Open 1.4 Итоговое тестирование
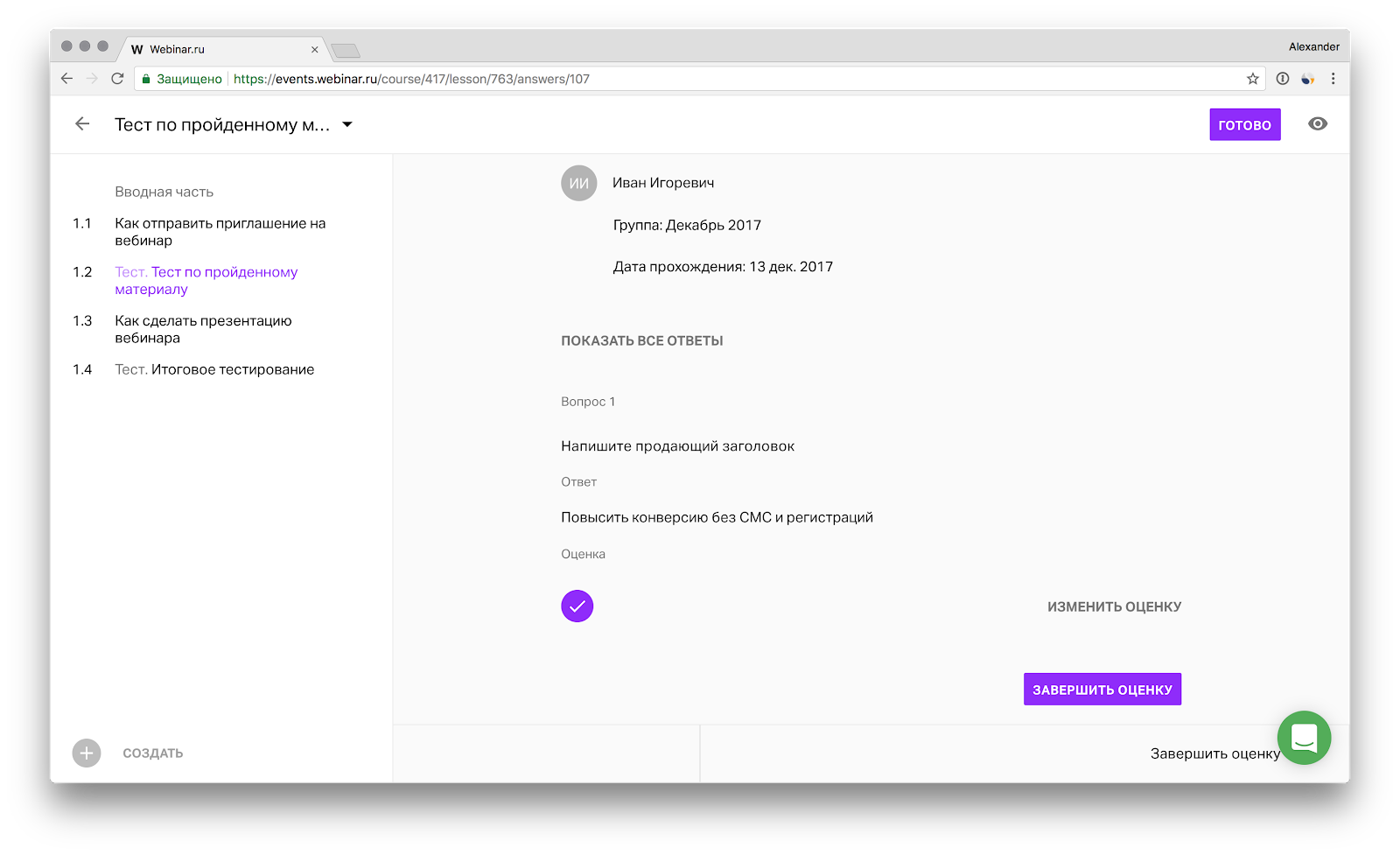 click(x=214, y=369)
